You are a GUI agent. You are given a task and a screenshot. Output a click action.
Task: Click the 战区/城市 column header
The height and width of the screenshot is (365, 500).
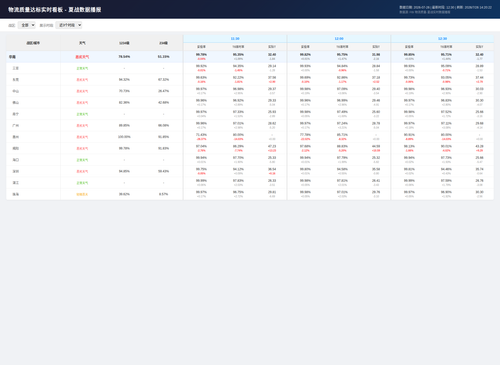pyautogui.click(x=33, y=43)
